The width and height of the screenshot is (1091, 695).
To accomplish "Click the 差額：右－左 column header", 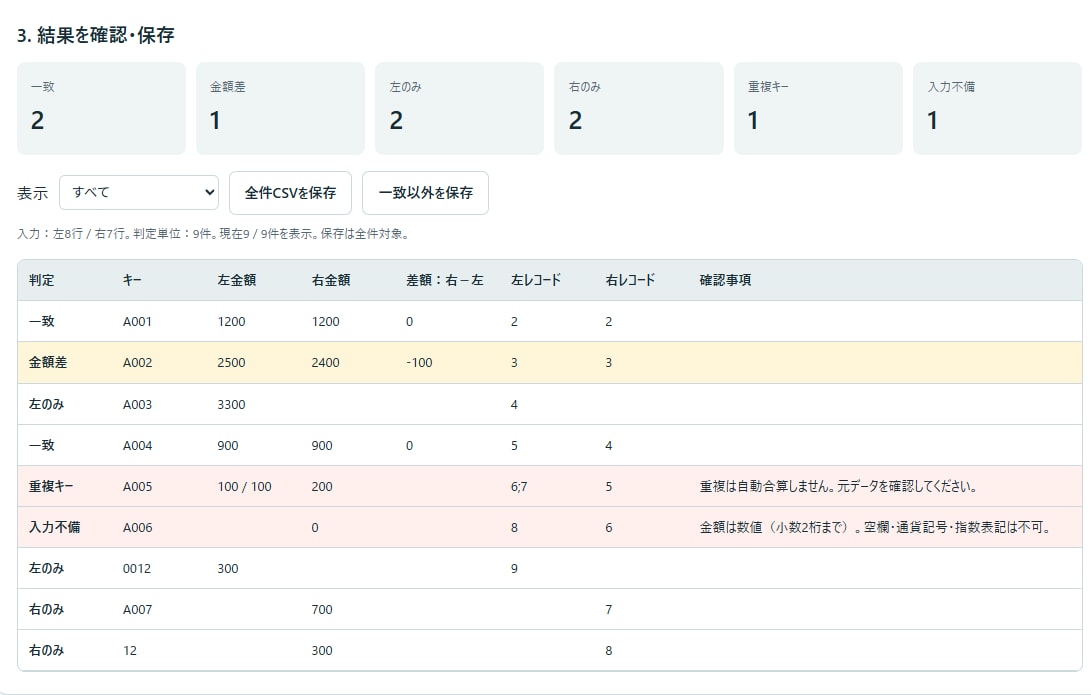I will (x=445, y=280).
